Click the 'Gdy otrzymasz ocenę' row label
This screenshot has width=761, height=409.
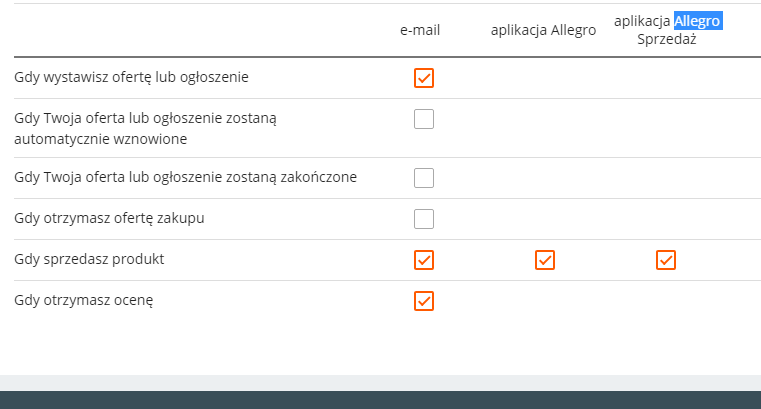pyautogui.click(x=84, y=299)
